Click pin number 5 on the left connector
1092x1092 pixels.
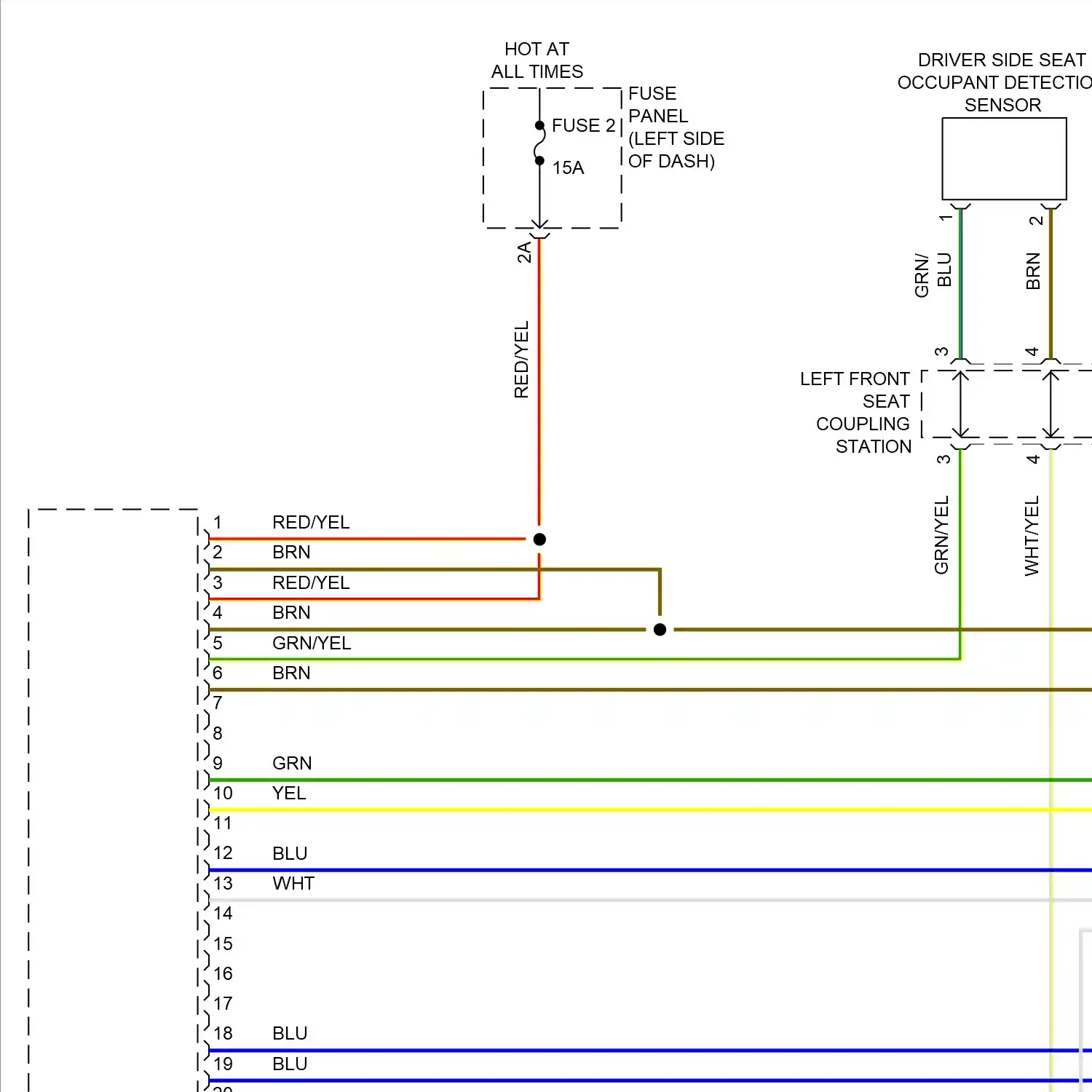218,644
